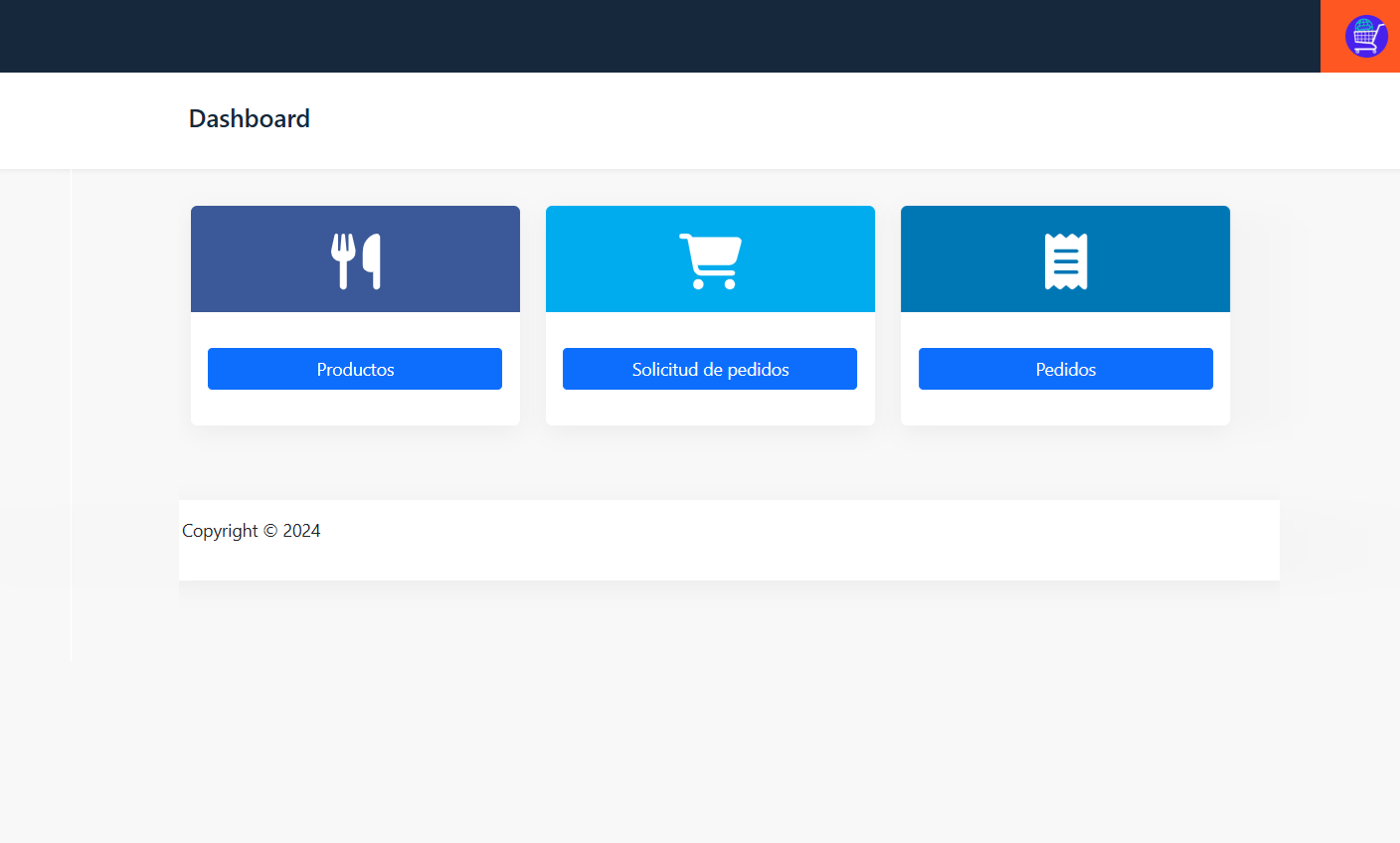Go to the Pedidos page

pyautogui.click(x=1066, y=369)
